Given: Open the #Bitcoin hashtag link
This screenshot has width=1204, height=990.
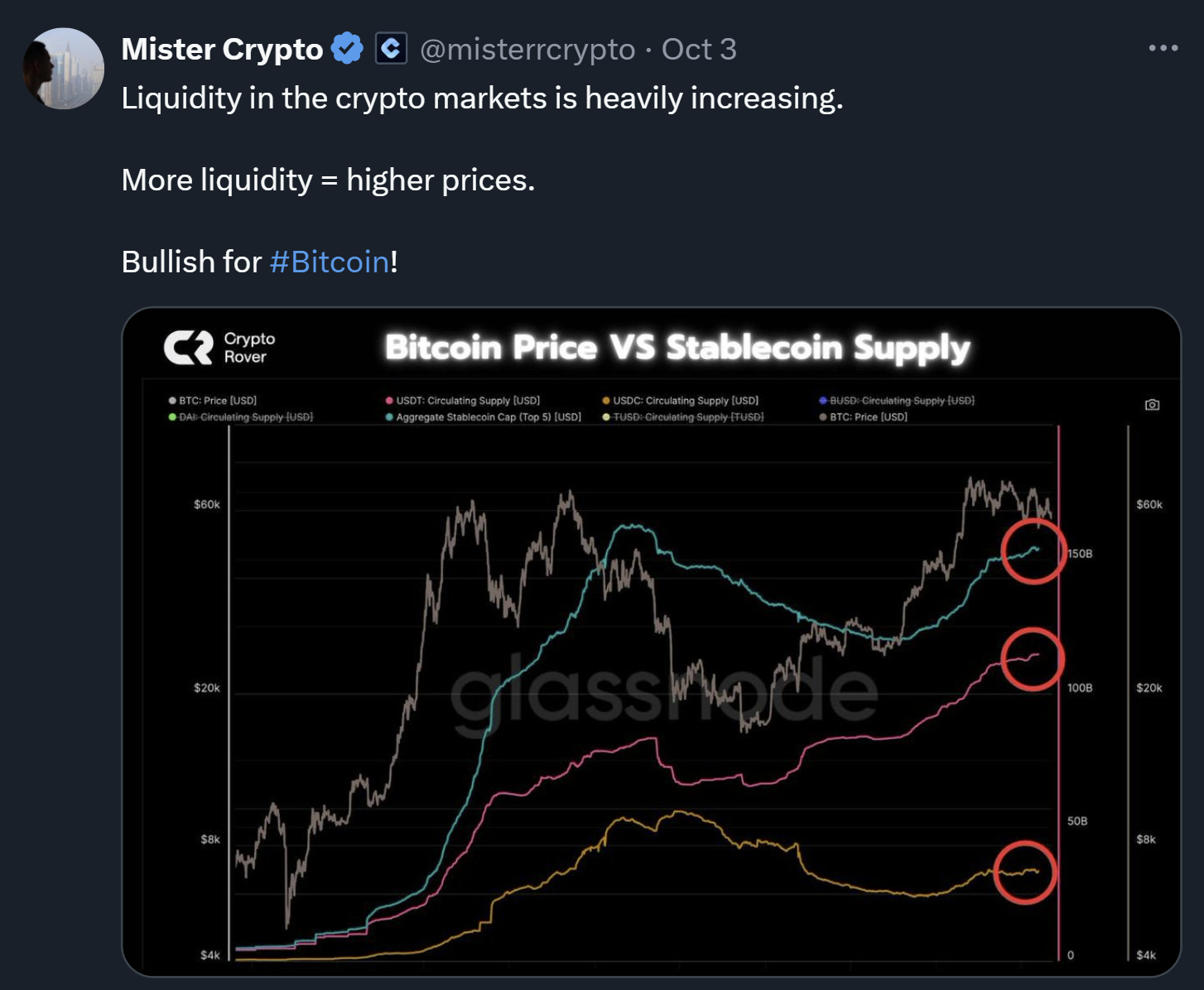Looking at the screenshot, I should [330, 262].
